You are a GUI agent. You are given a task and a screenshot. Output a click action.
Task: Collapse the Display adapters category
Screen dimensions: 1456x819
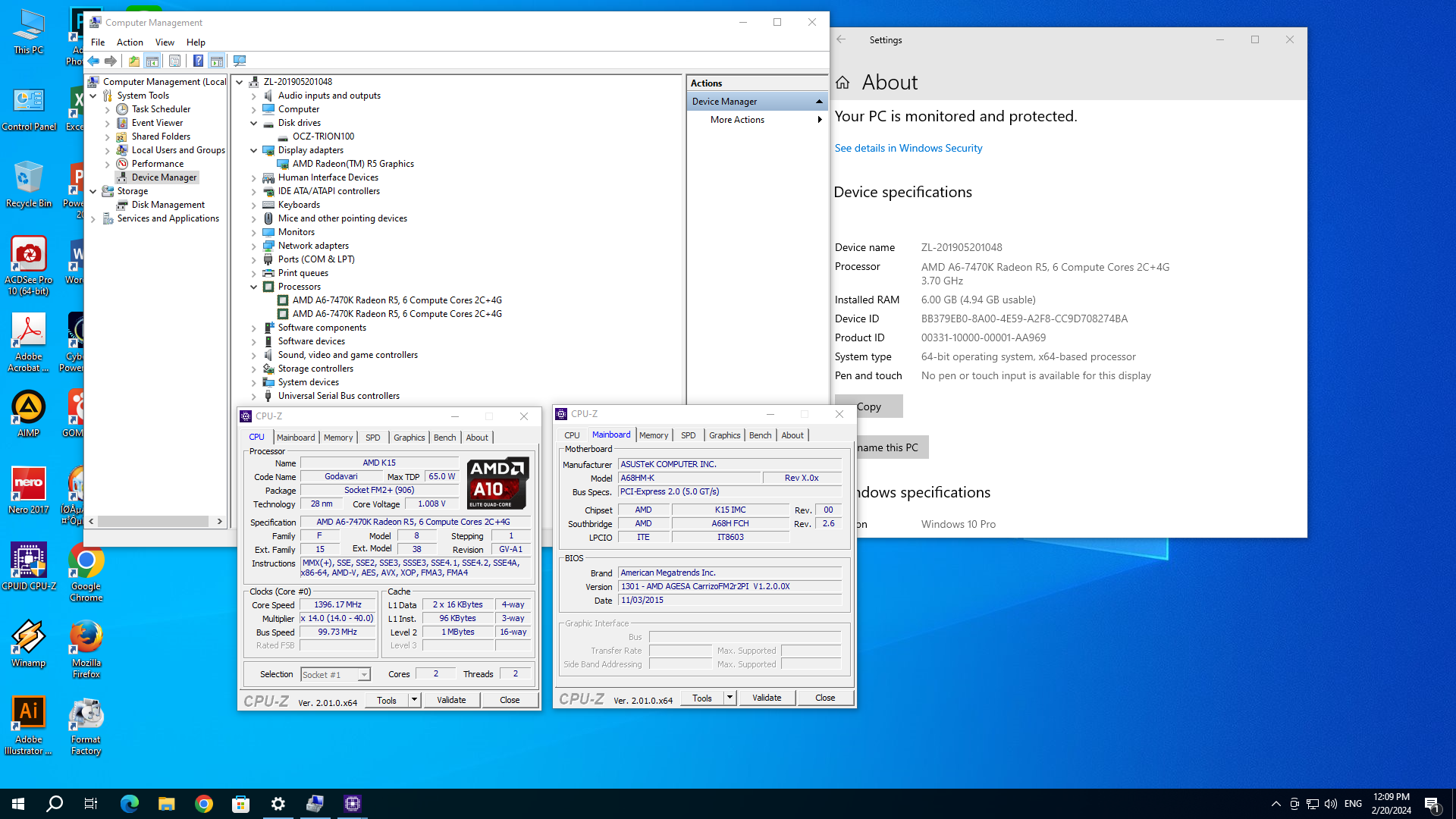[x=254, y=150]
